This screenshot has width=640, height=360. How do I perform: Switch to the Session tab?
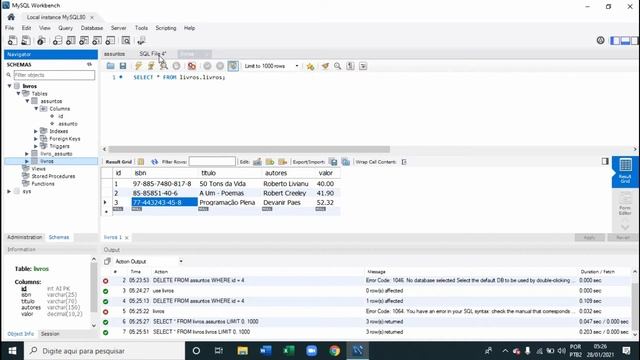point(50,334)
